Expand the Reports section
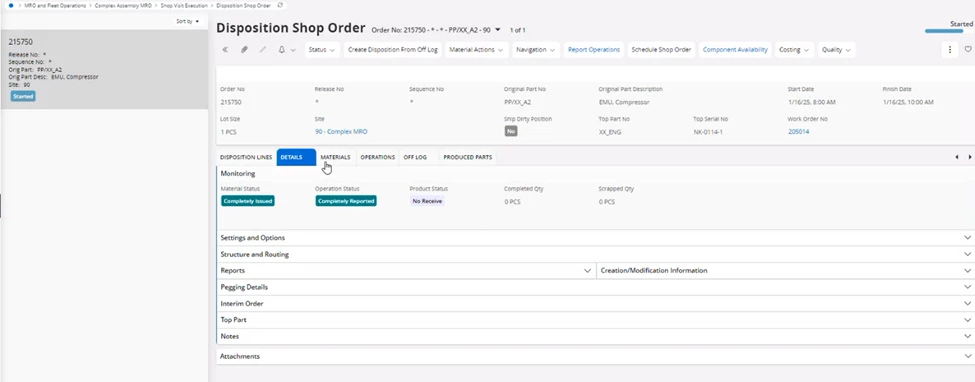975x382 pixels. [x=407, y=271]
